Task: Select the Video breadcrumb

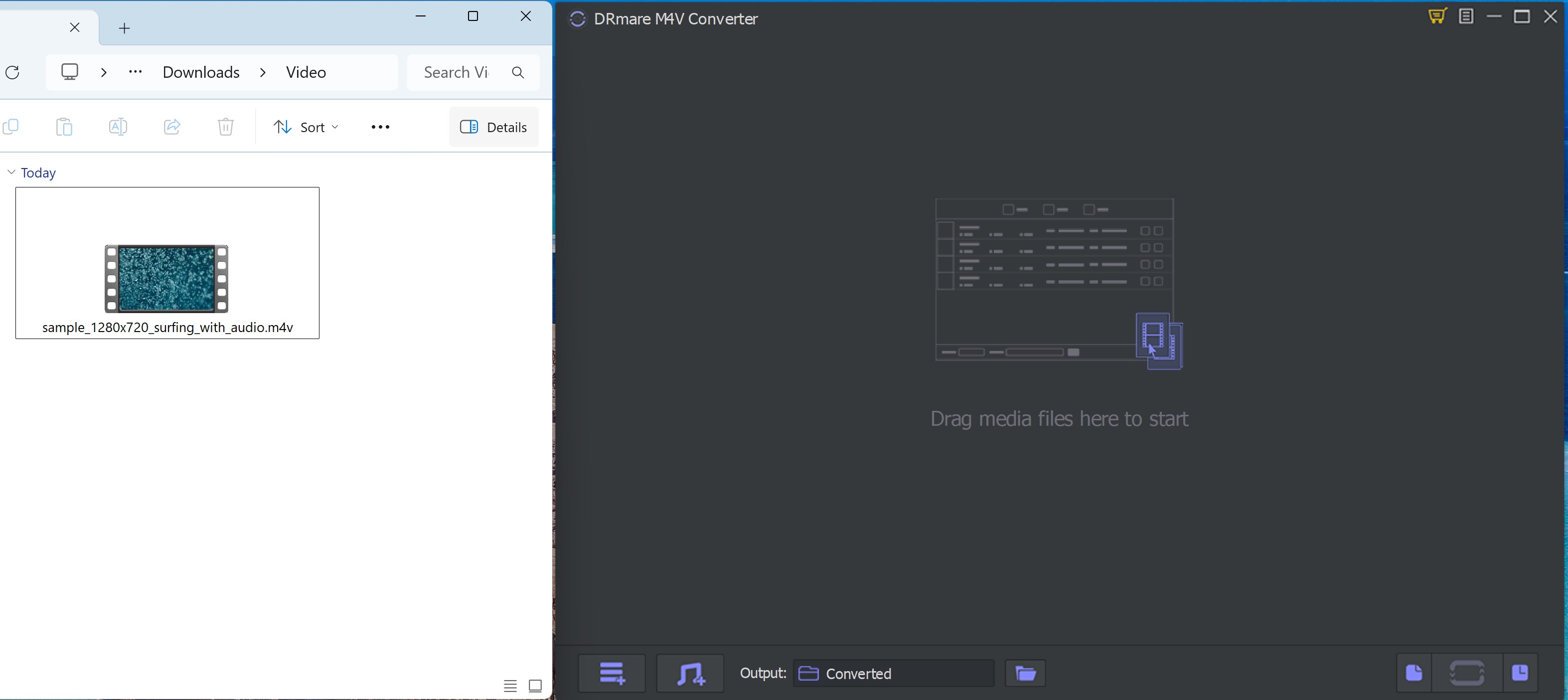Action: (x=306, y=72)
